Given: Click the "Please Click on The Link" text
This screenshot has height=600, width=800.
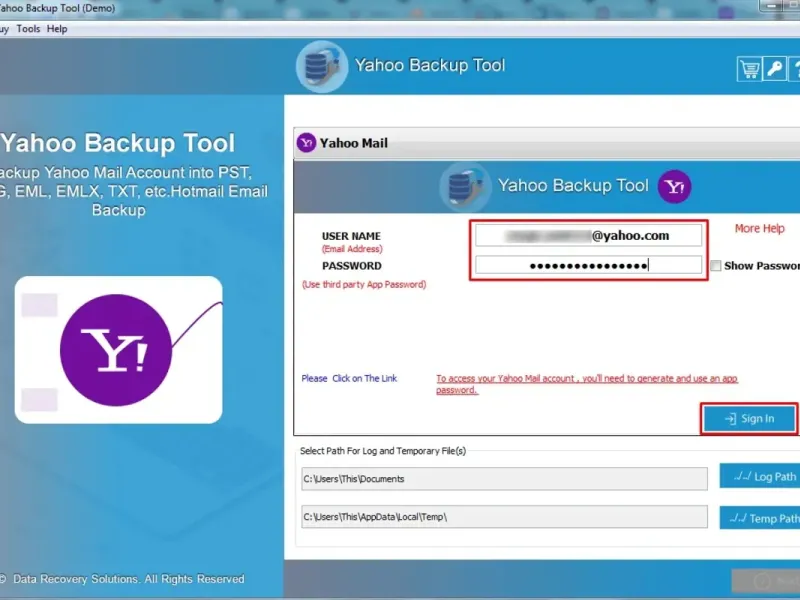Looking at the screenshot, I should (x=349, y=379).
